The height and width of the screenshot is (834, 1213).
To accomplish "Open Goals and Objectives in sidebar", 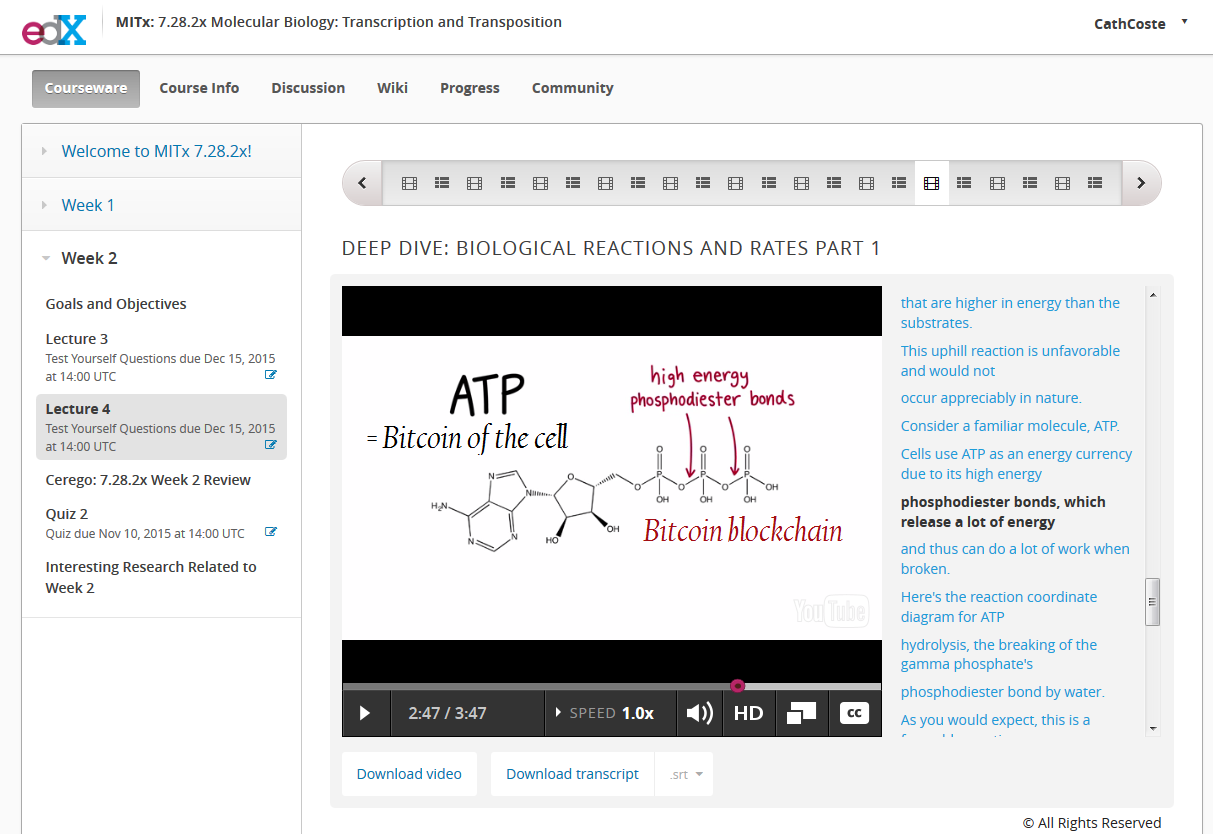I will [x=116, y=304].
